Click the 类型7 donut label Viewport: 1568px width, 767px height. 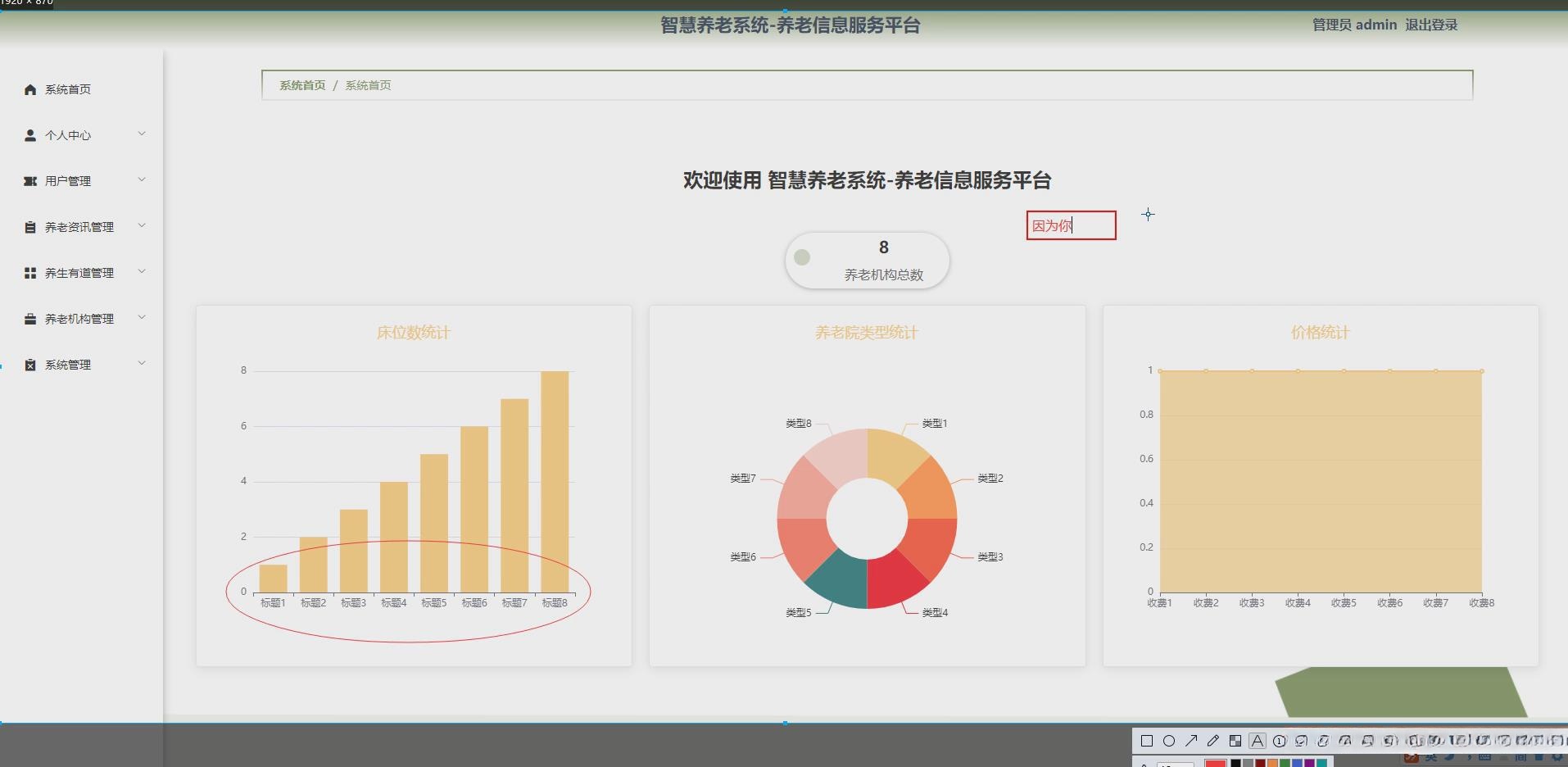coord(743,479)
